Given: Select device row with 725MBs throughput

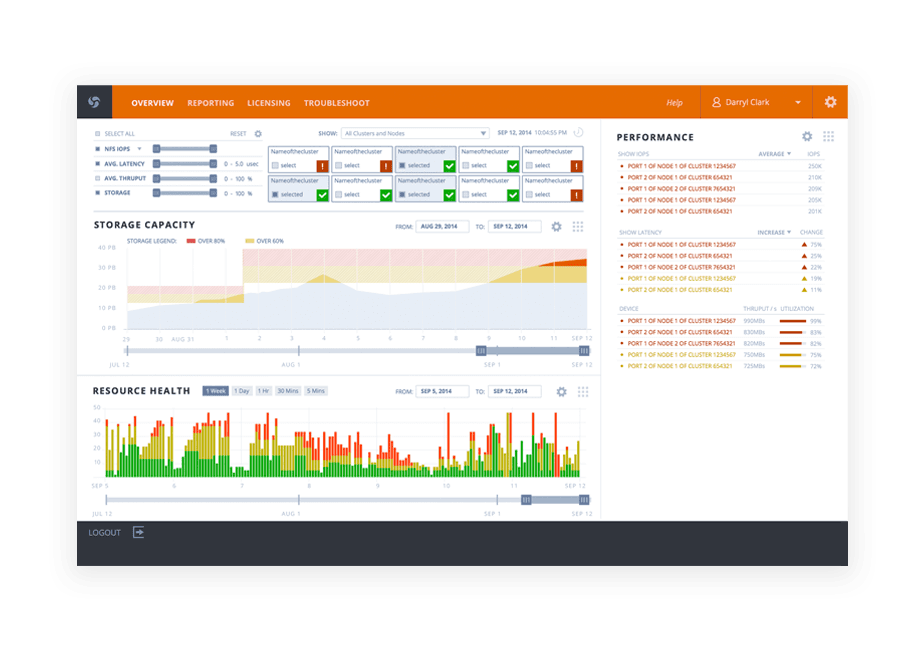Looking at the screenshot, I should [721, 366].
